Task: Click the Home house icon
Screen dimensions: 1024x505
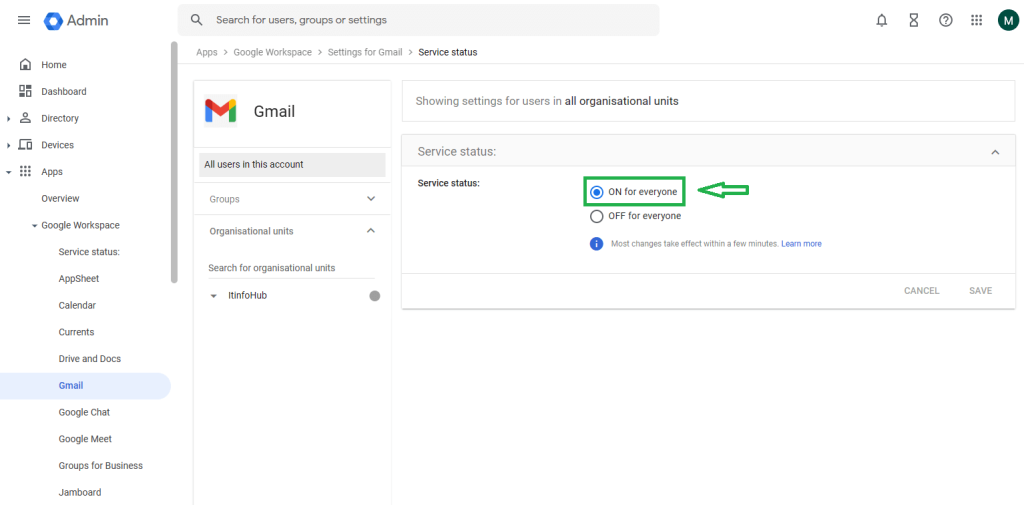Action: click(25, 65)
